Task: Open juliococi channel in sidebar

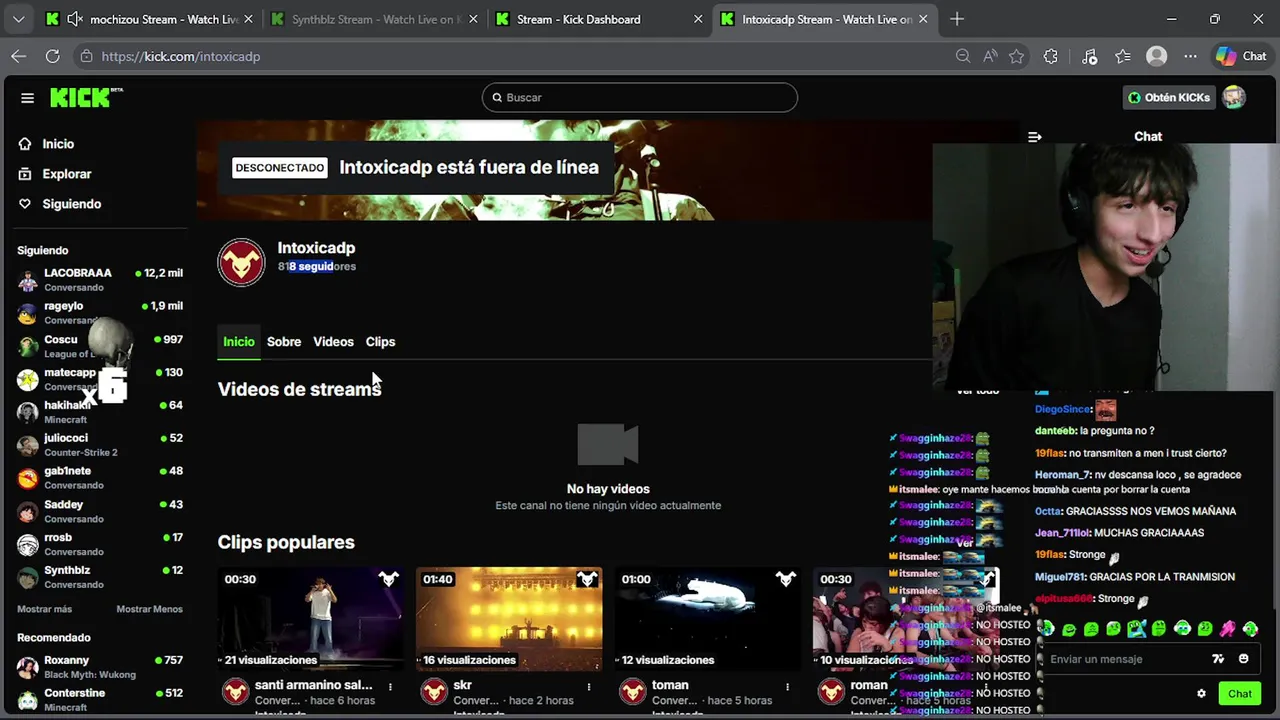Action: (x=100, y=445)
